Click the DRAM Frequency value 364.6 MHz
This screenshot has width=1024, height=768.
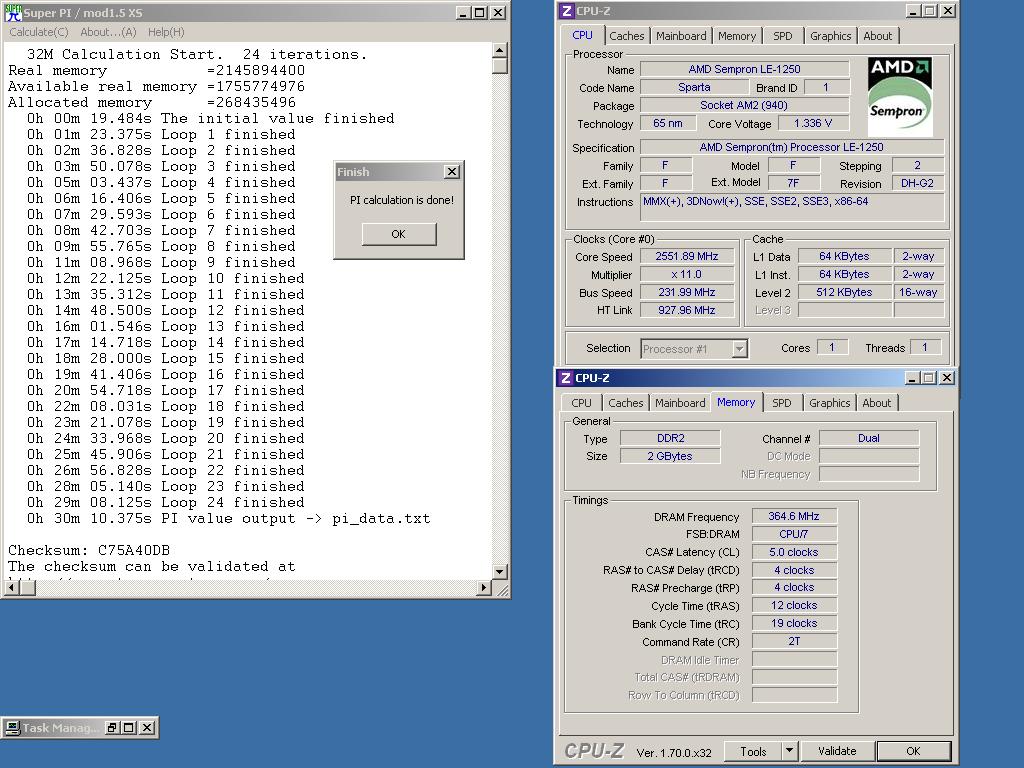[794, 517]
